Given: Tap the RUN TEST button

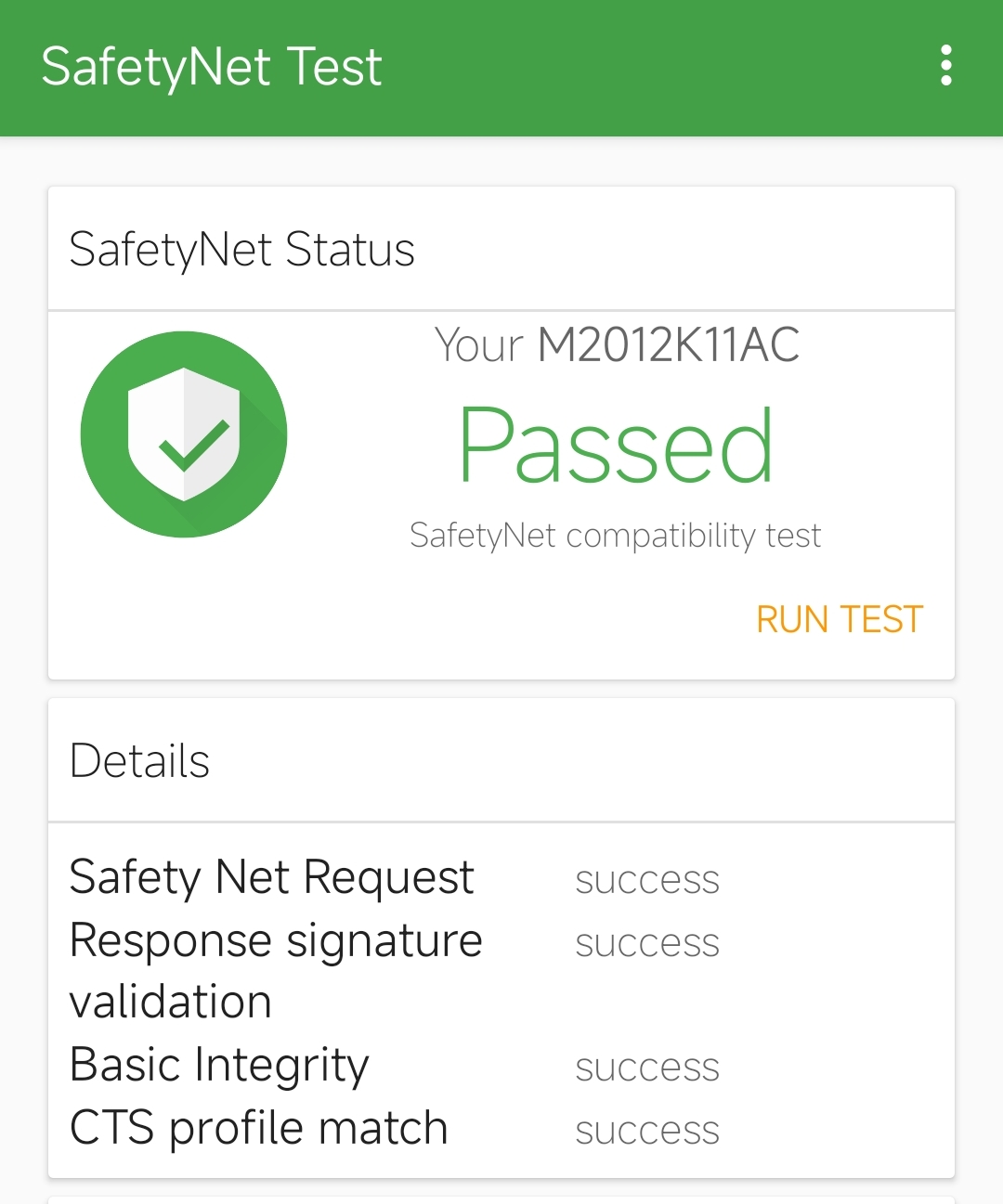Looking at the screenshot, I should pos(840,619).
